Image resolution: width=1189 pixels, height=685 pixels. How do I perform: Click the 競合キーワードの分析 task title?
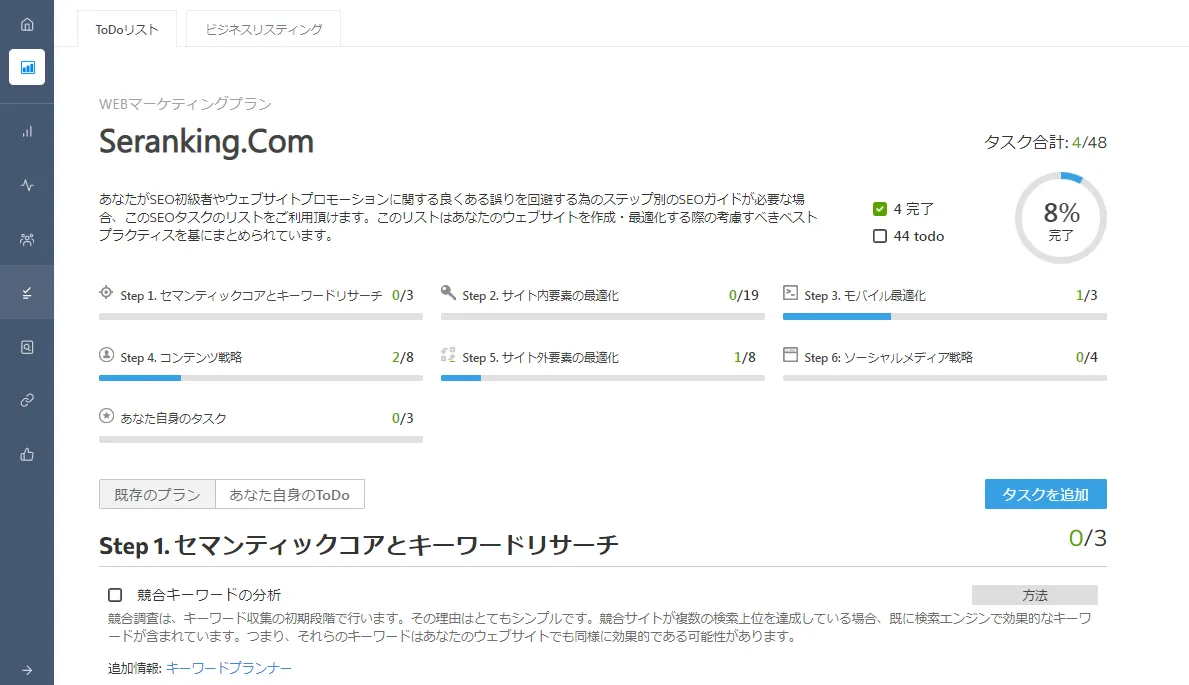[209, 595]
